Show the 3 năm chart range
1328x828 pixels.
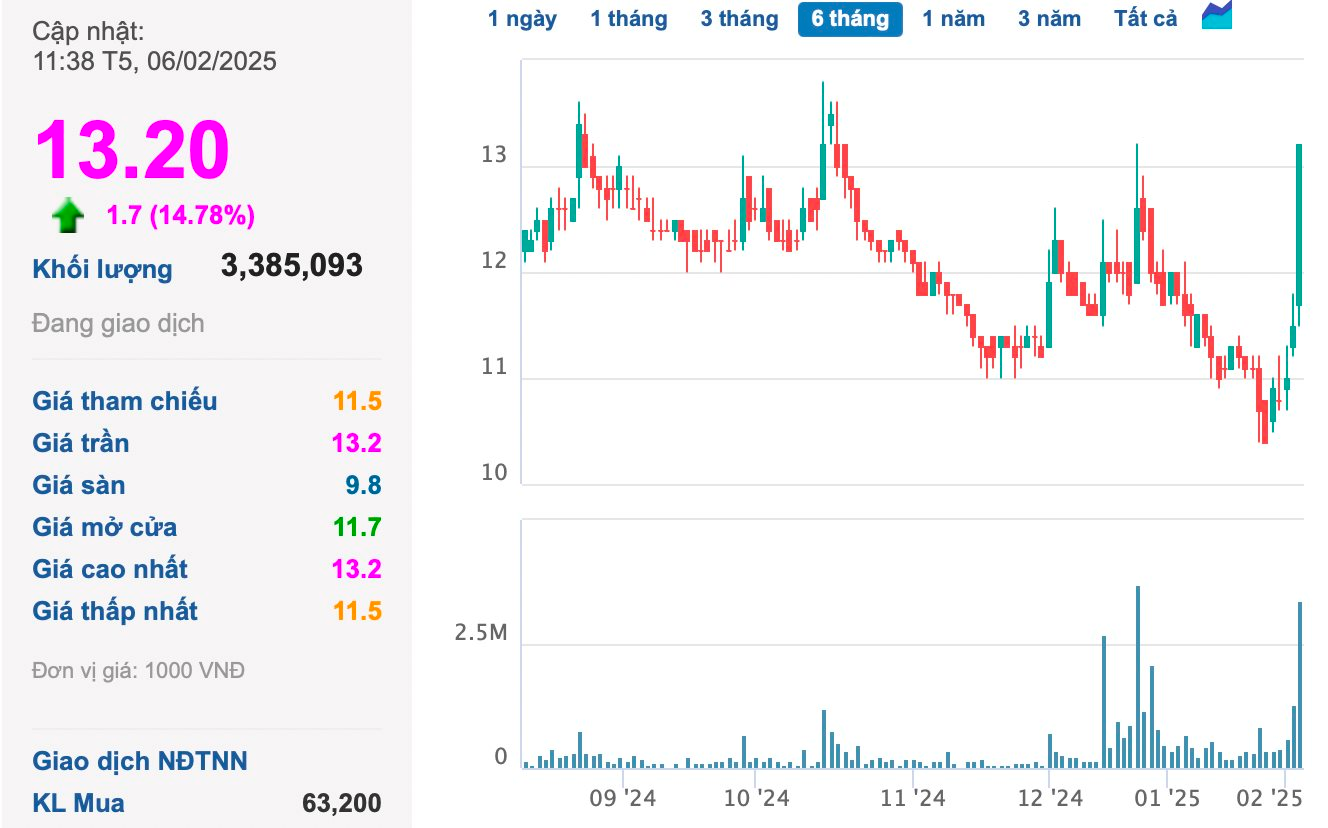pos(1049,19)
